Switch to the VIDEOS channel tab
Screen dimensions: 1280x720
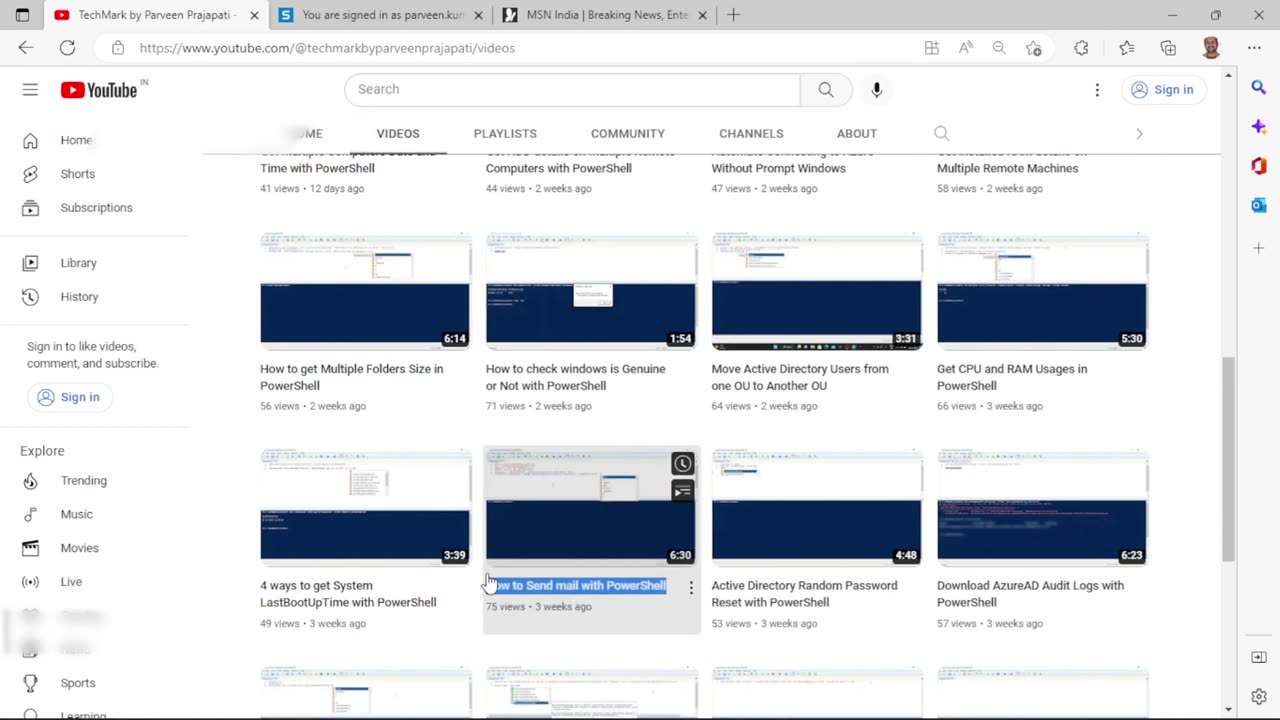pyautogui.click(x=398, y=133)
